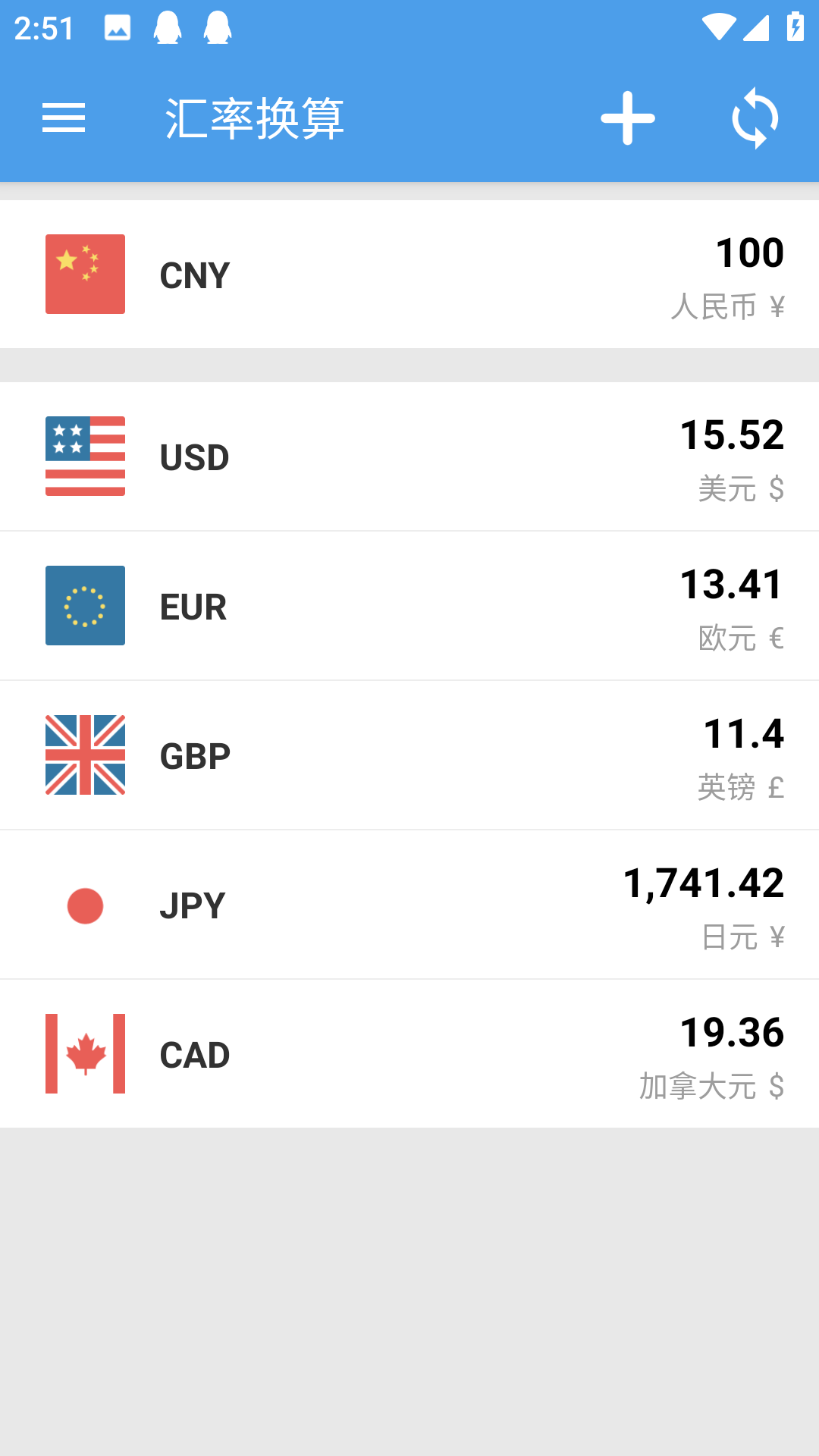Tap the Japan flag icon
Image resolution: width=819 pixels, height=1456 pixels.
tap(85, 905)
